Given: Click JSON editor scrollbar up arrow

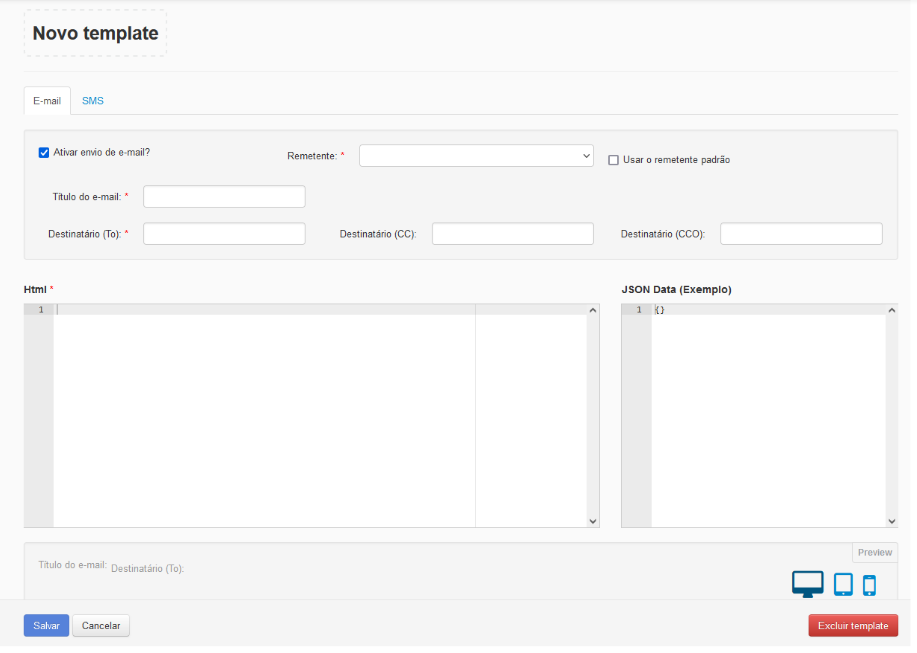Looking at the screenshot, I should pyautogui.click(x=891, y=310).
